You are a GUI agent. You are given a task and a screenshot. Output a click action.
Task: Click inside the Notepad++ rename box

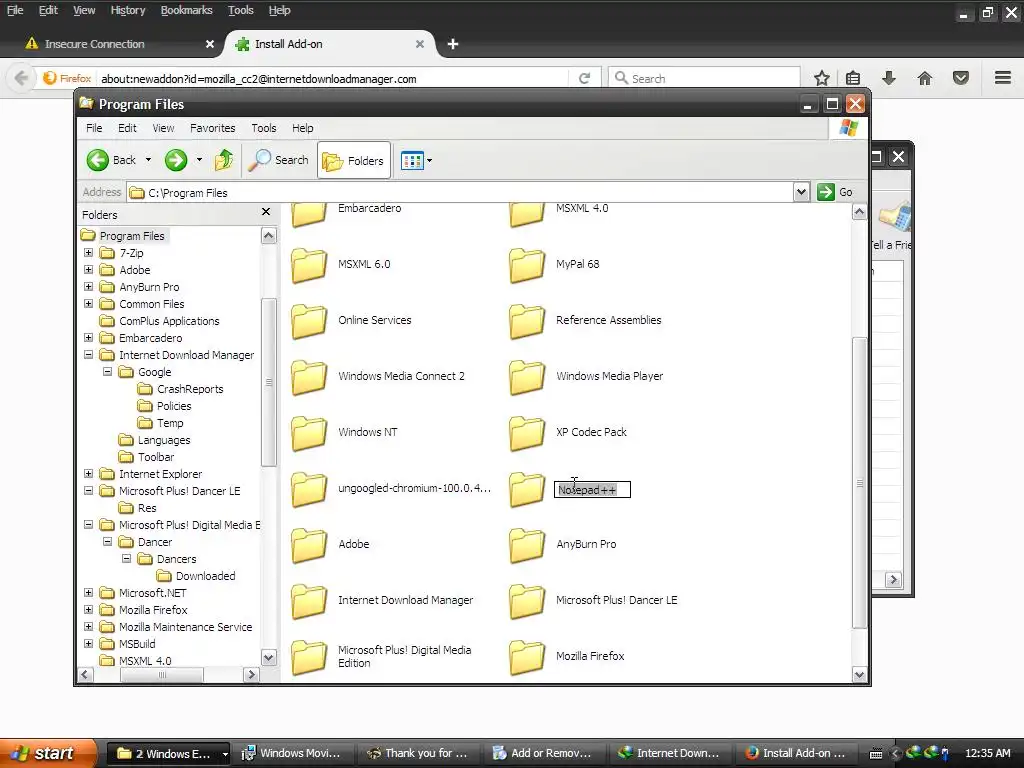click(x=592, y=489)
